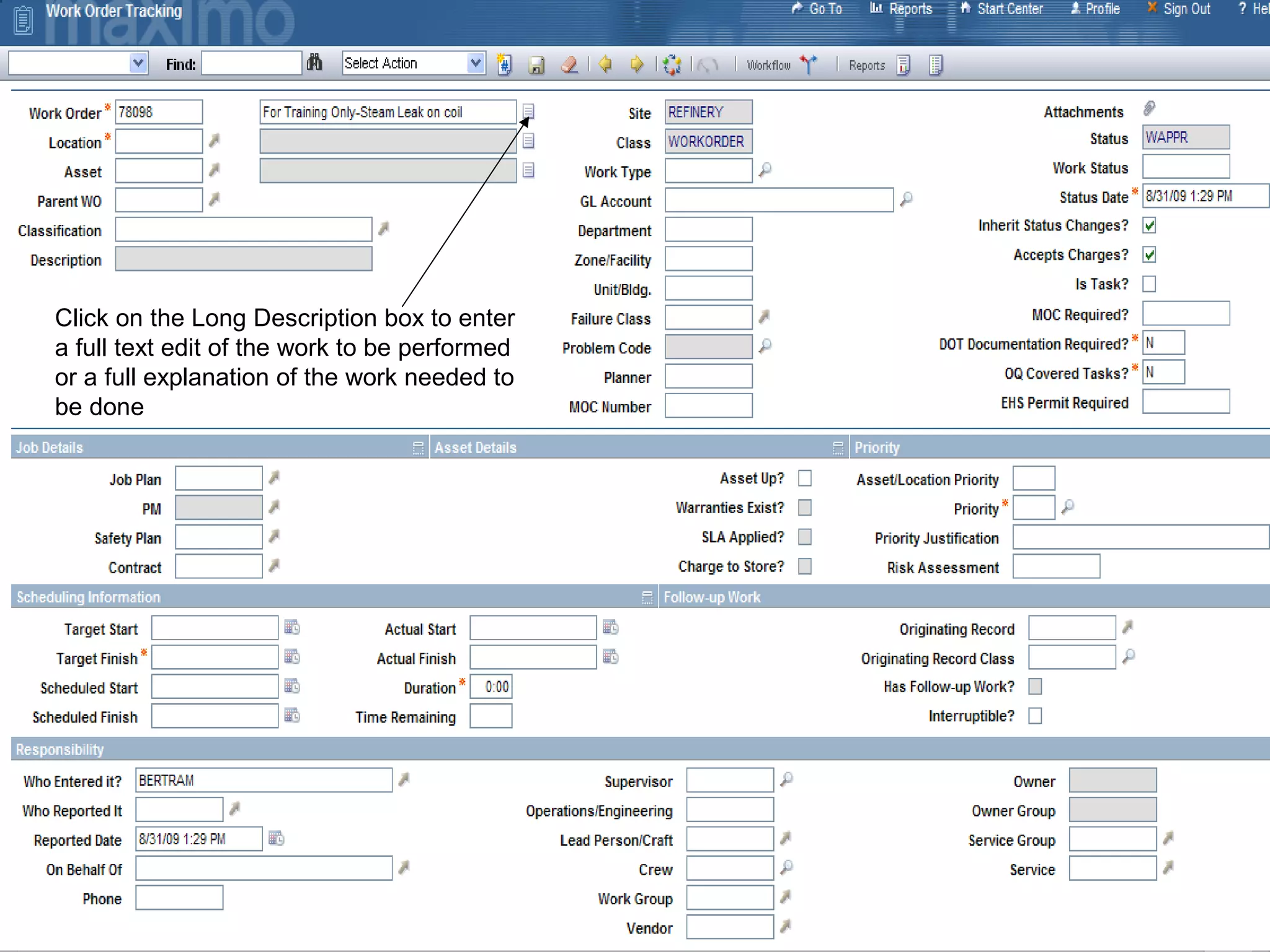
Task: Open the Select Action dropdown
Action: [x=475, y=63]
